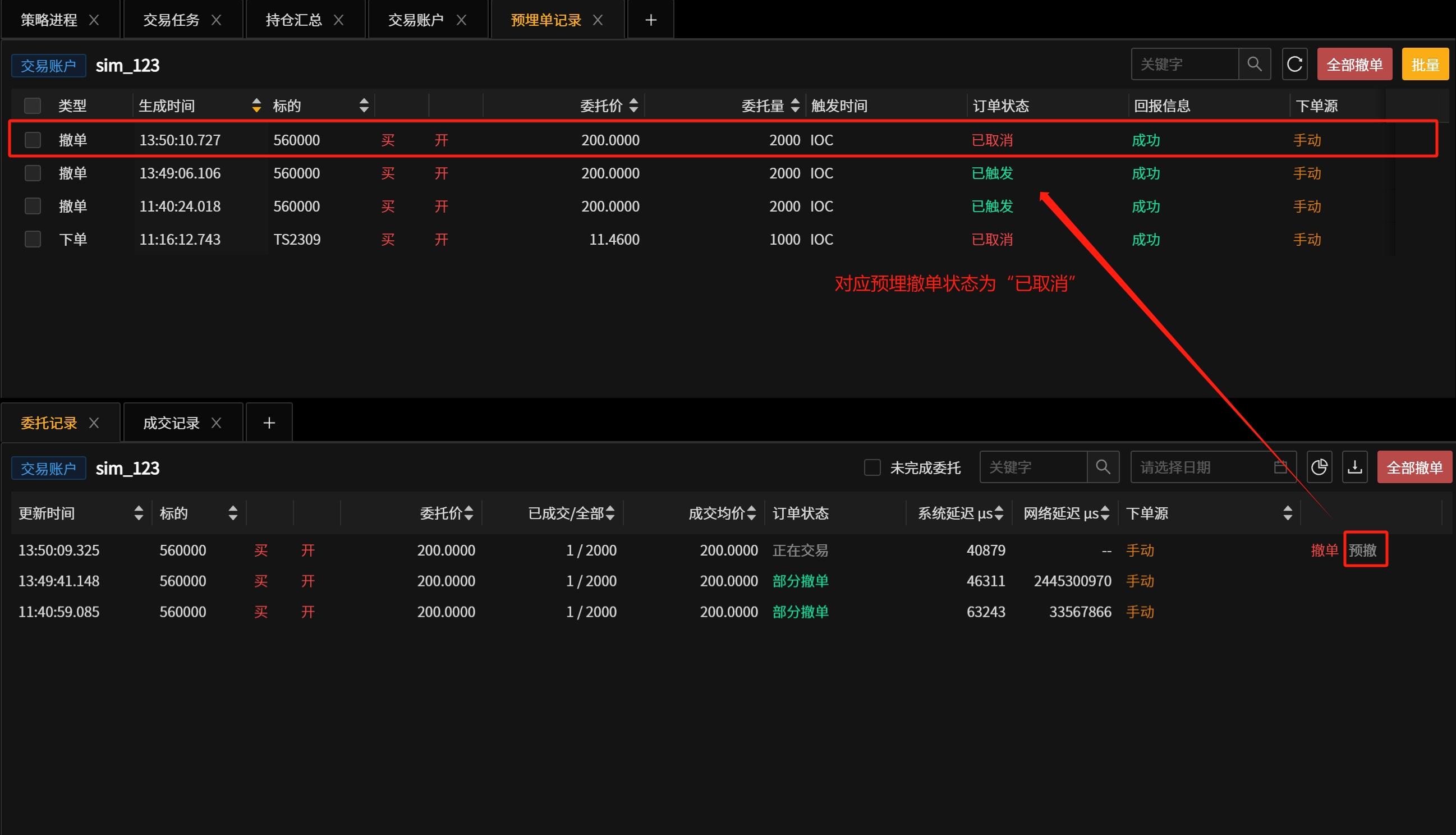1456x835 pixels.
Task: Sort by 标的 in 预埋单记录 table
Action: tap(364, 105)
